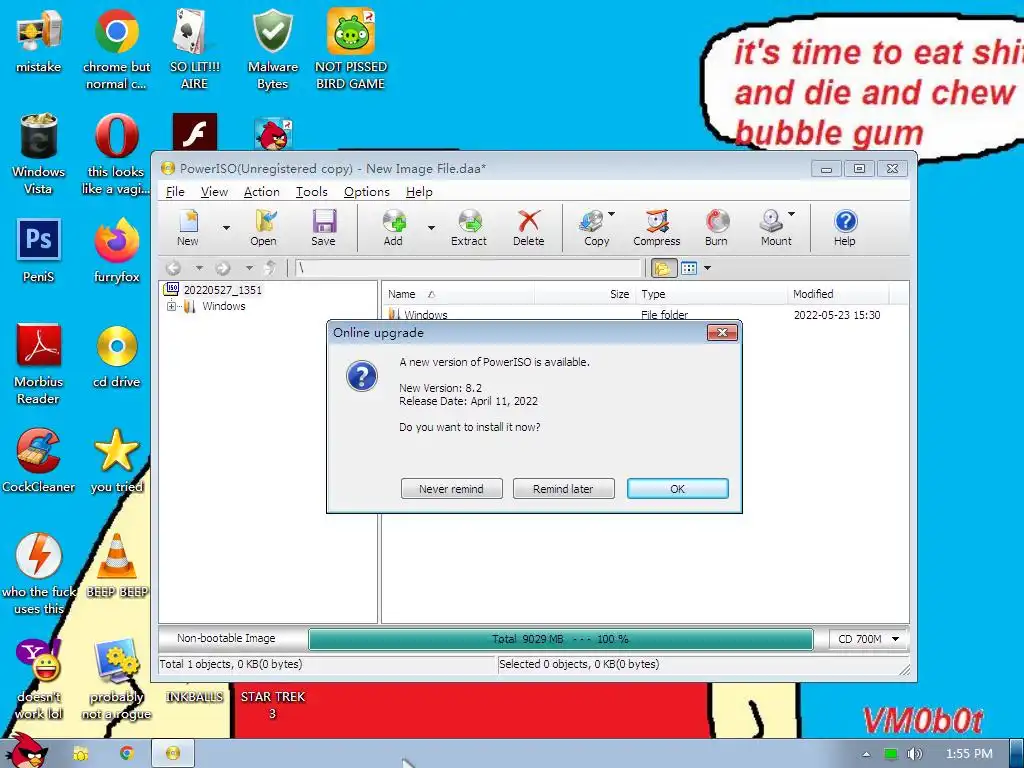Click the BEEP BEEP traffic cone icon
1024x768 pixels.
(117, 566)
